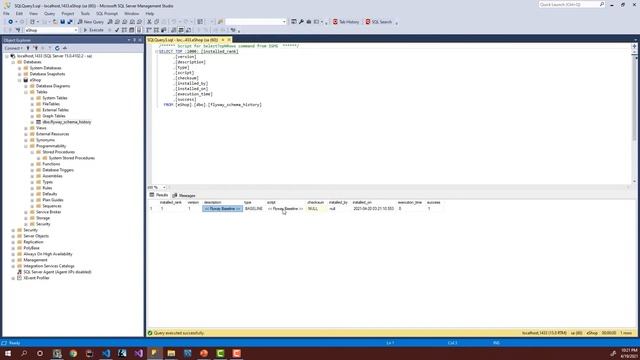This screenshot has height=360, width=640.
Task: Click the disconnect plug icon
Action: pos(36,48)
